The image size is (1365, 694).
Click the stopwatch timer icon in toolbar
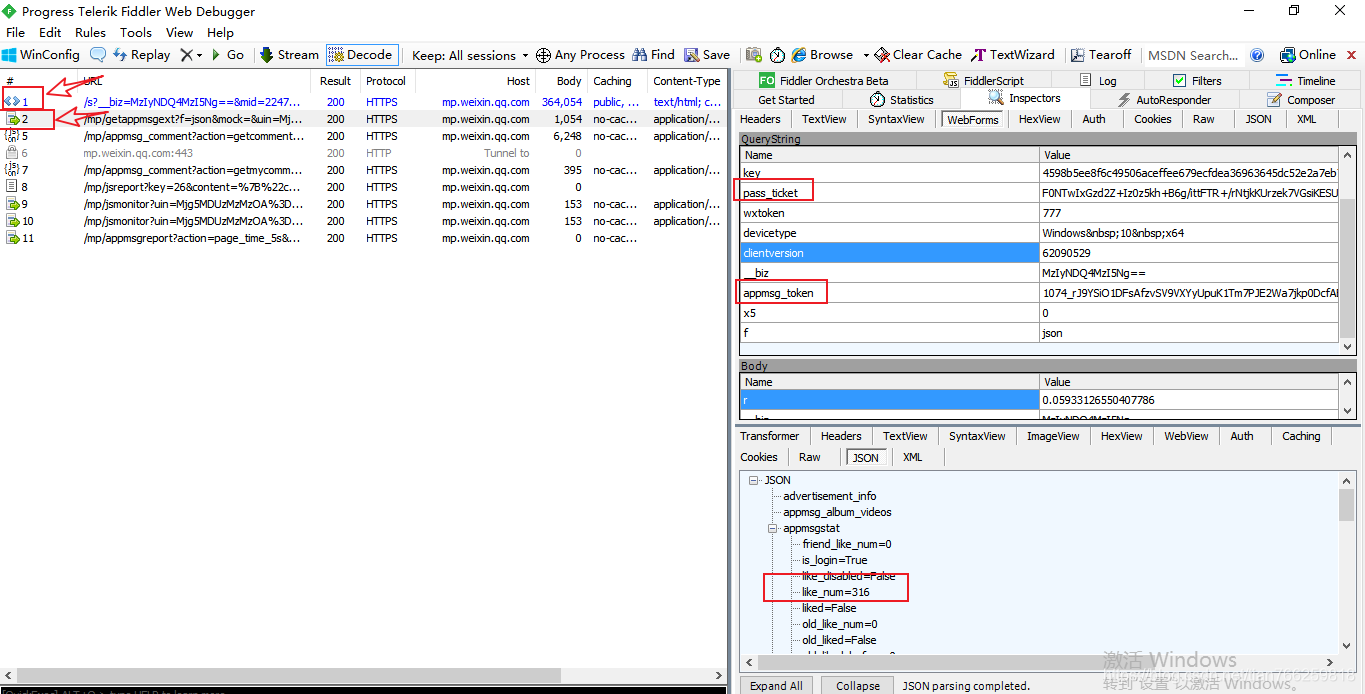[777, 55]
